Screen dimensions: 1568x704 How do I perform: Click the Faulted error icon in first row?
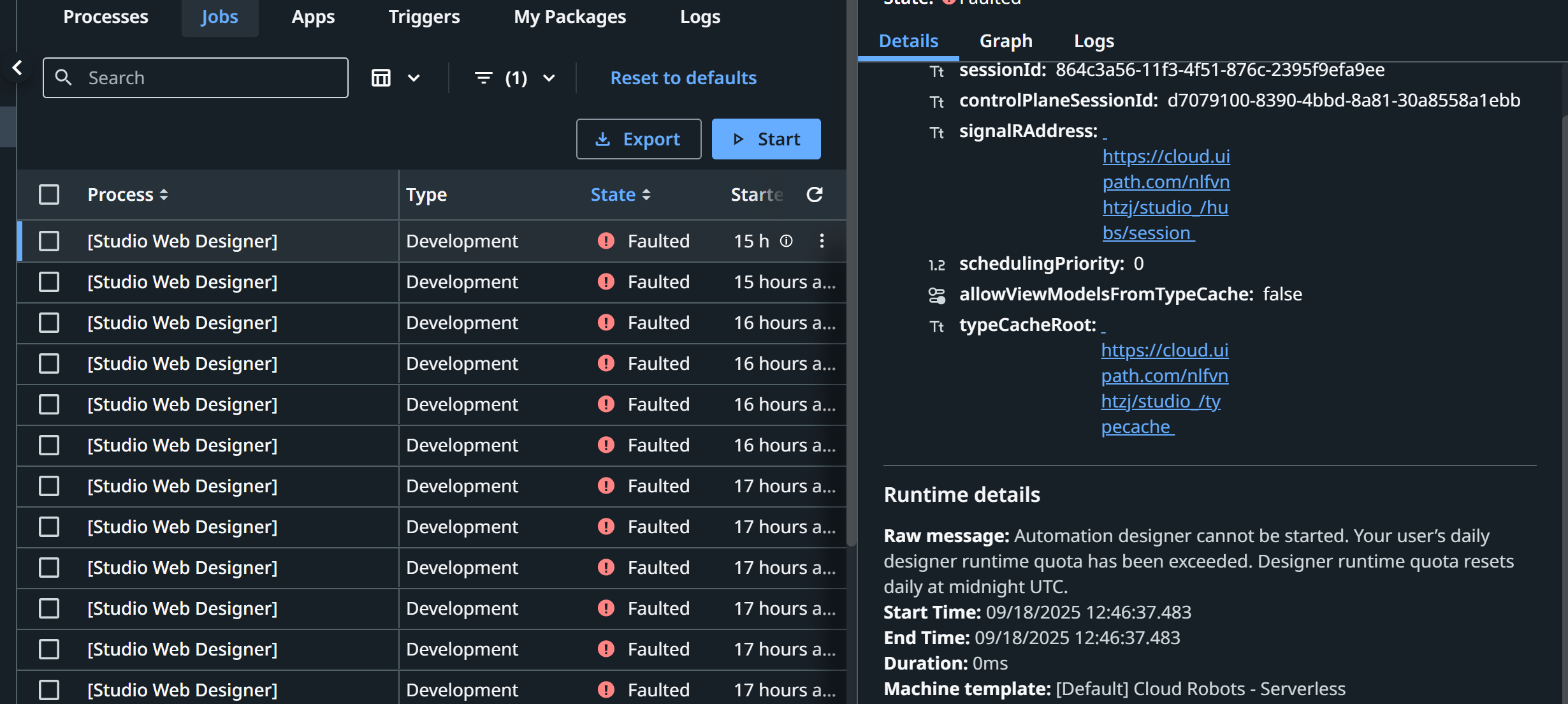pos(606,241)
